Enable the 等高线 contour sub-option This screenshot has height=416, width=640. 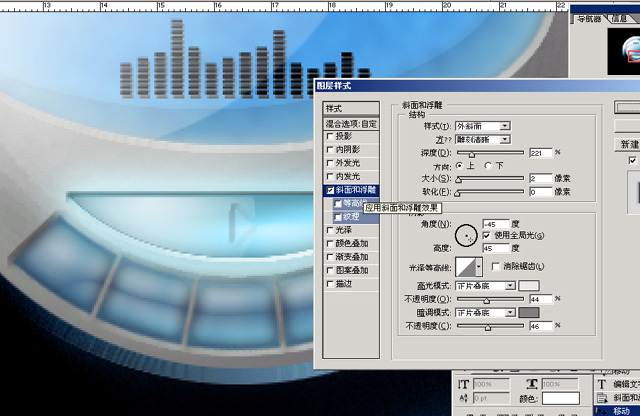338,203
